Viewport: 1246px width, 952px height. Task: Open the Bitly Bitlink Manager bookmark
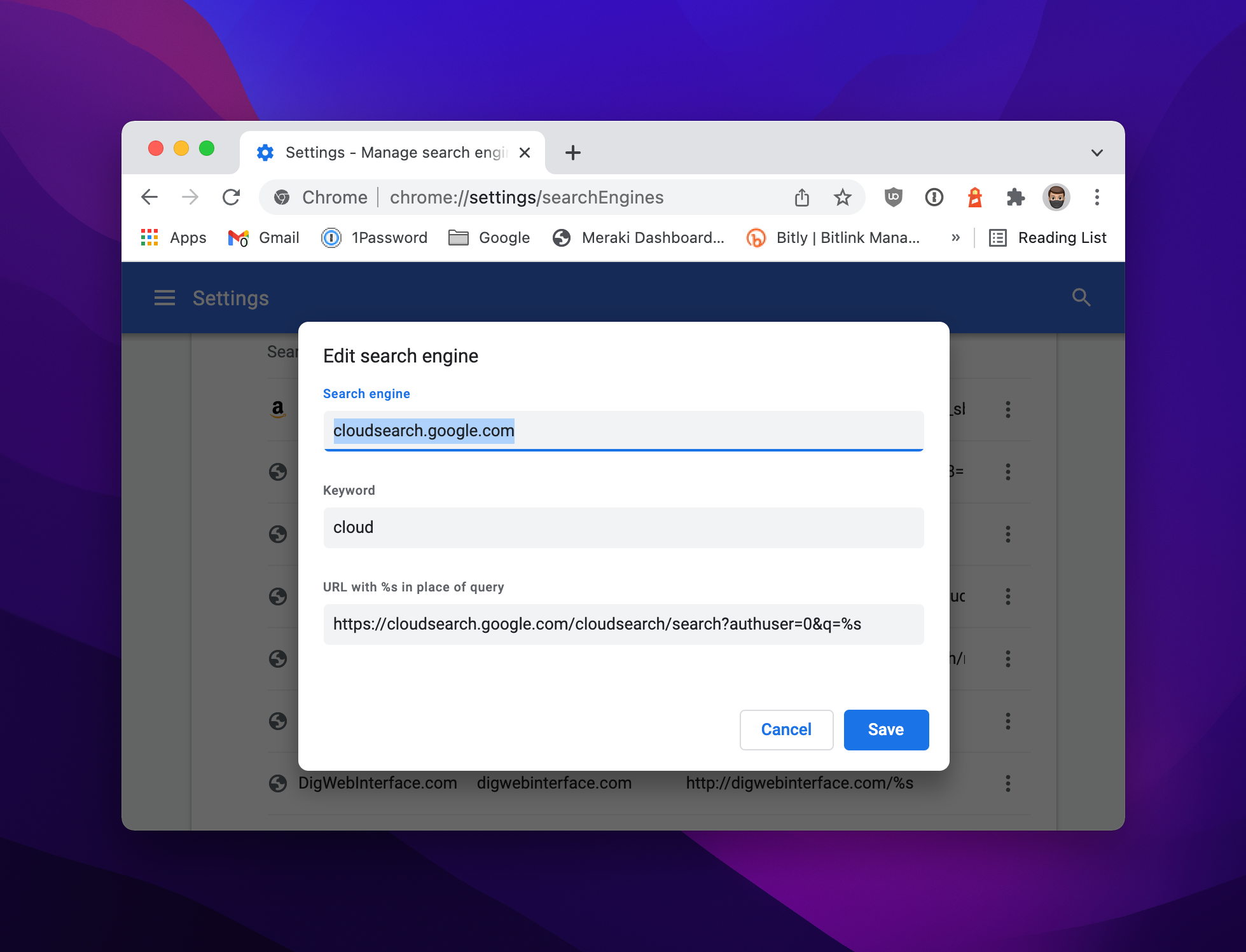(x=833, y=238)
